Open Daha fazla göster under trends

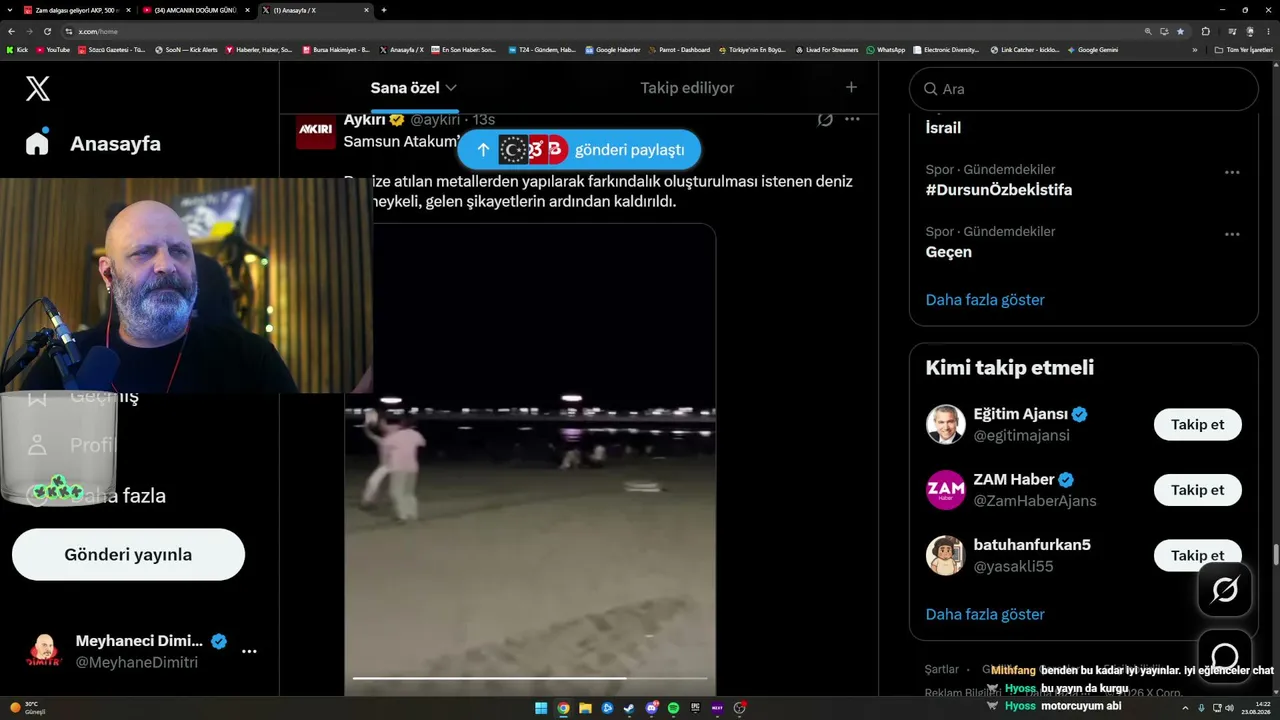[985, 299]
